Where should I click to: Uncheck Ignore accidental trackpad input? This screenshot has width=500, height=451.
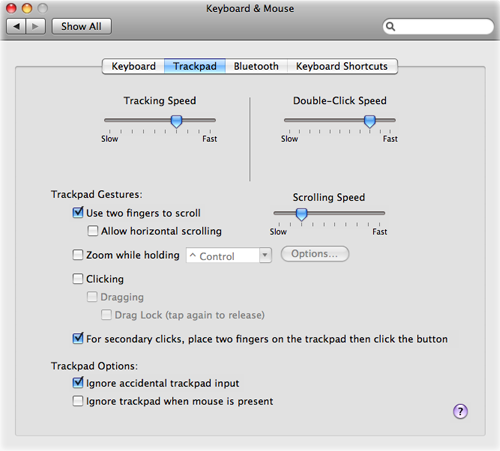pyautogui.click(x=78, y=382)
